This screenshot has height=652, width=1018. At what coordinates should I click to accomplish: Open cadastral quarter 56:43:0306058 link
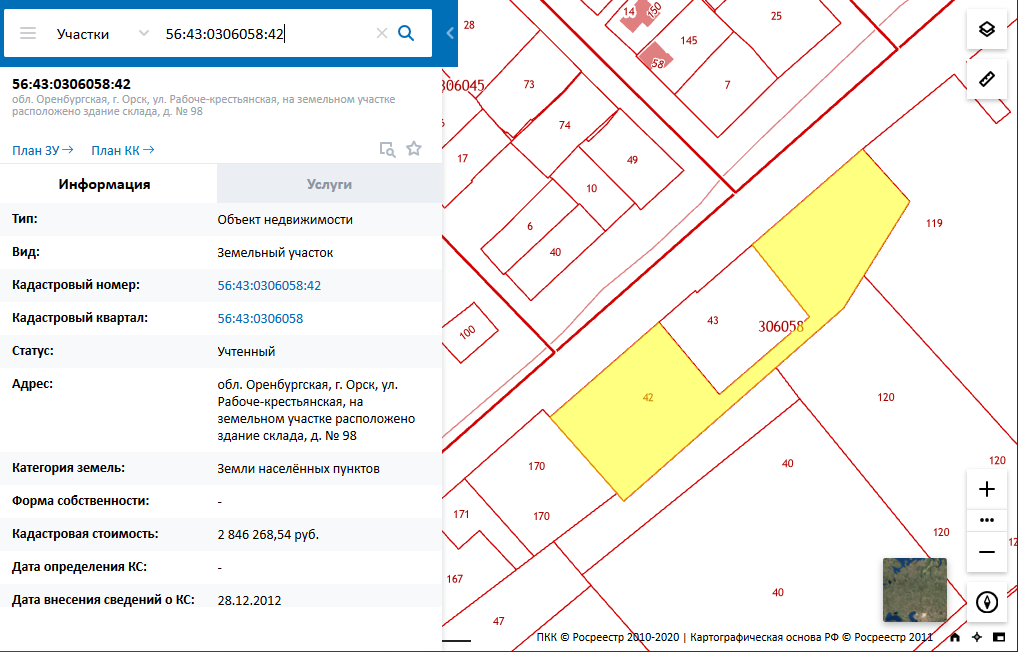coord(260,318)
